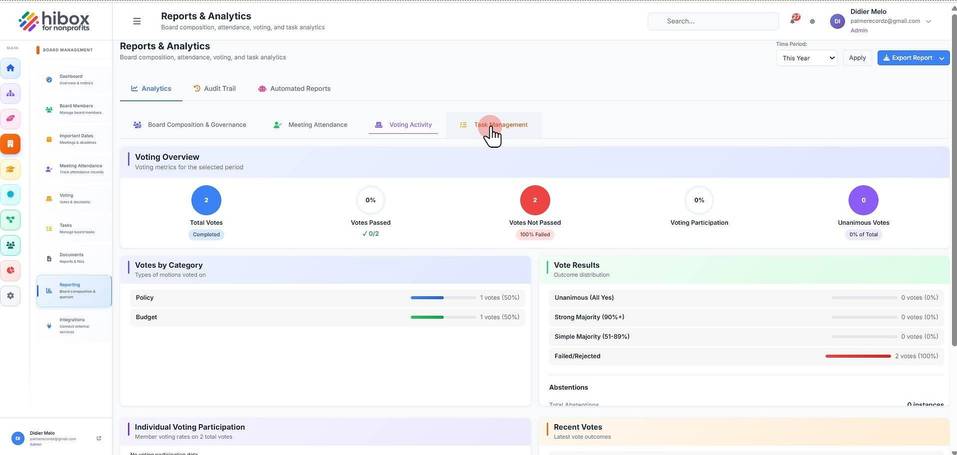957x455 pixels.
Task: Click the status dot beside notifications
Action: 812,21
